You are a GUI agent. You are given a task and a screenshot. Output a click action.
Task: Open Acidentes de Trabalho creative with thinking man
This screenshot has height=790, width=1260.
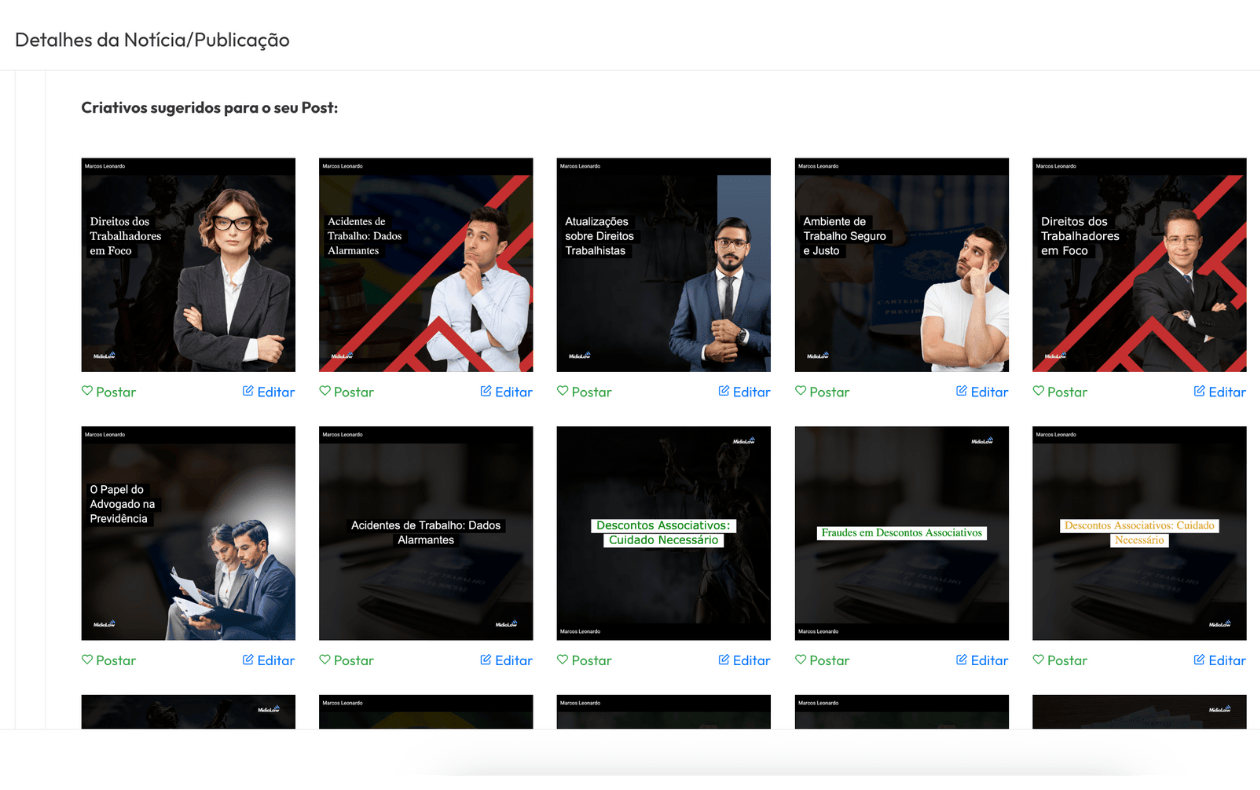tap(426, 265)
